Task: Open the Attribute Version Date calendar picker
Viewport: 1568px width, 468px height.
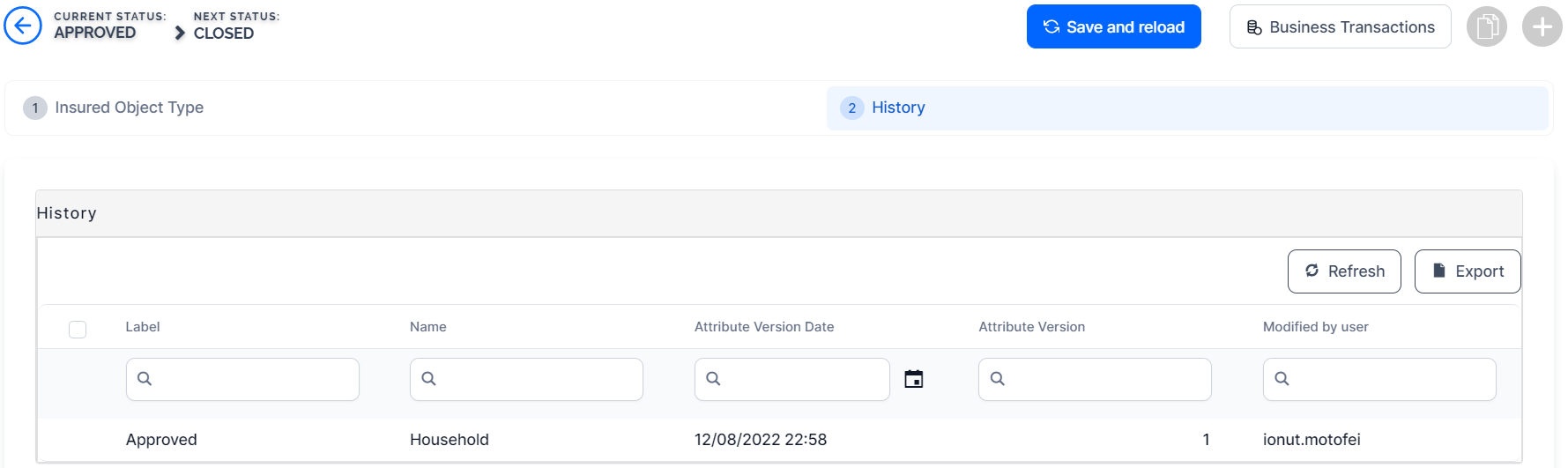Action: tap(914, 379)
